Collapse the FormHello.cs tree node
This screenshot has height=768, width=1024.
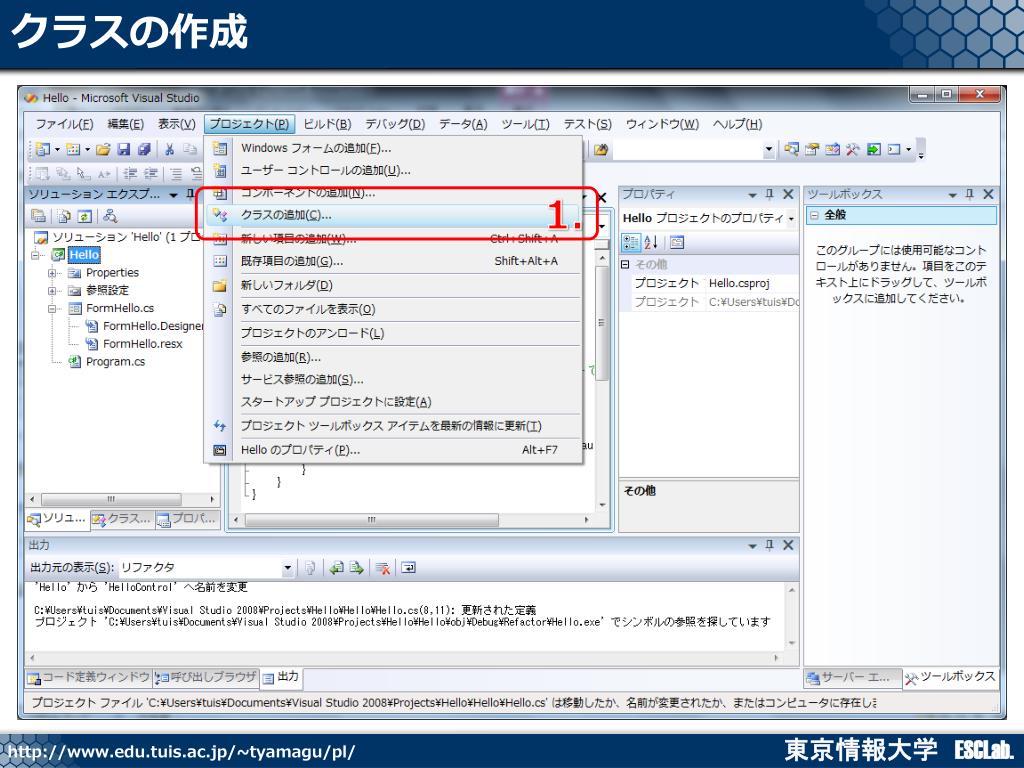pos(52,308)
